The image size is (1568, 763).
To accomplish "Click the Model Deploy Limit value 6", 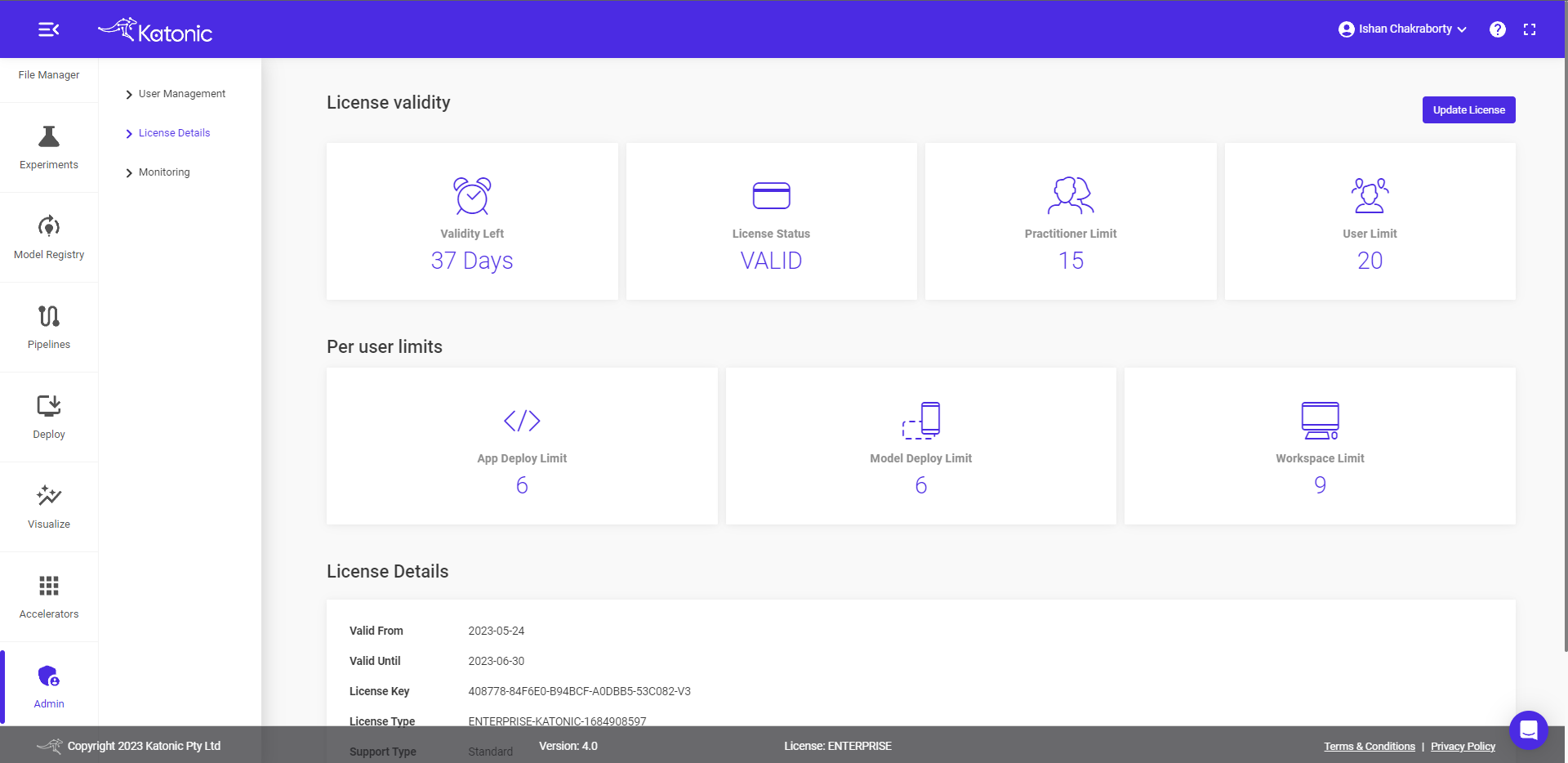I will tap(921, 485).
